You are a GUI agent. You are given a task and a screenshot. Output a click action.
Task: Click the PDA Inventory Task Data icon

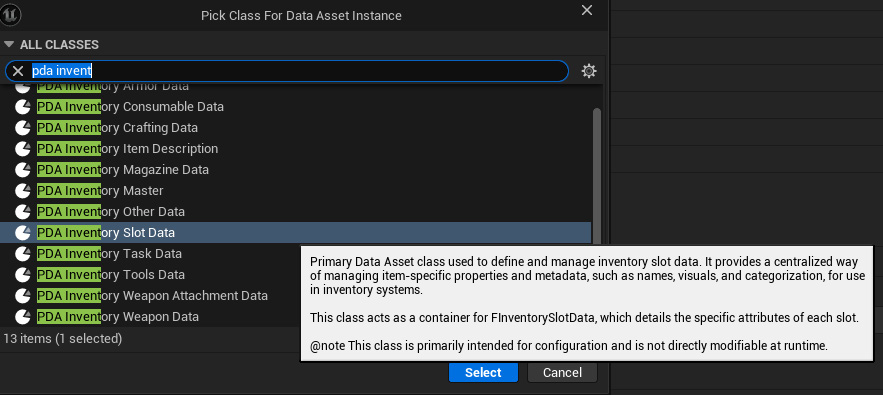23,254
